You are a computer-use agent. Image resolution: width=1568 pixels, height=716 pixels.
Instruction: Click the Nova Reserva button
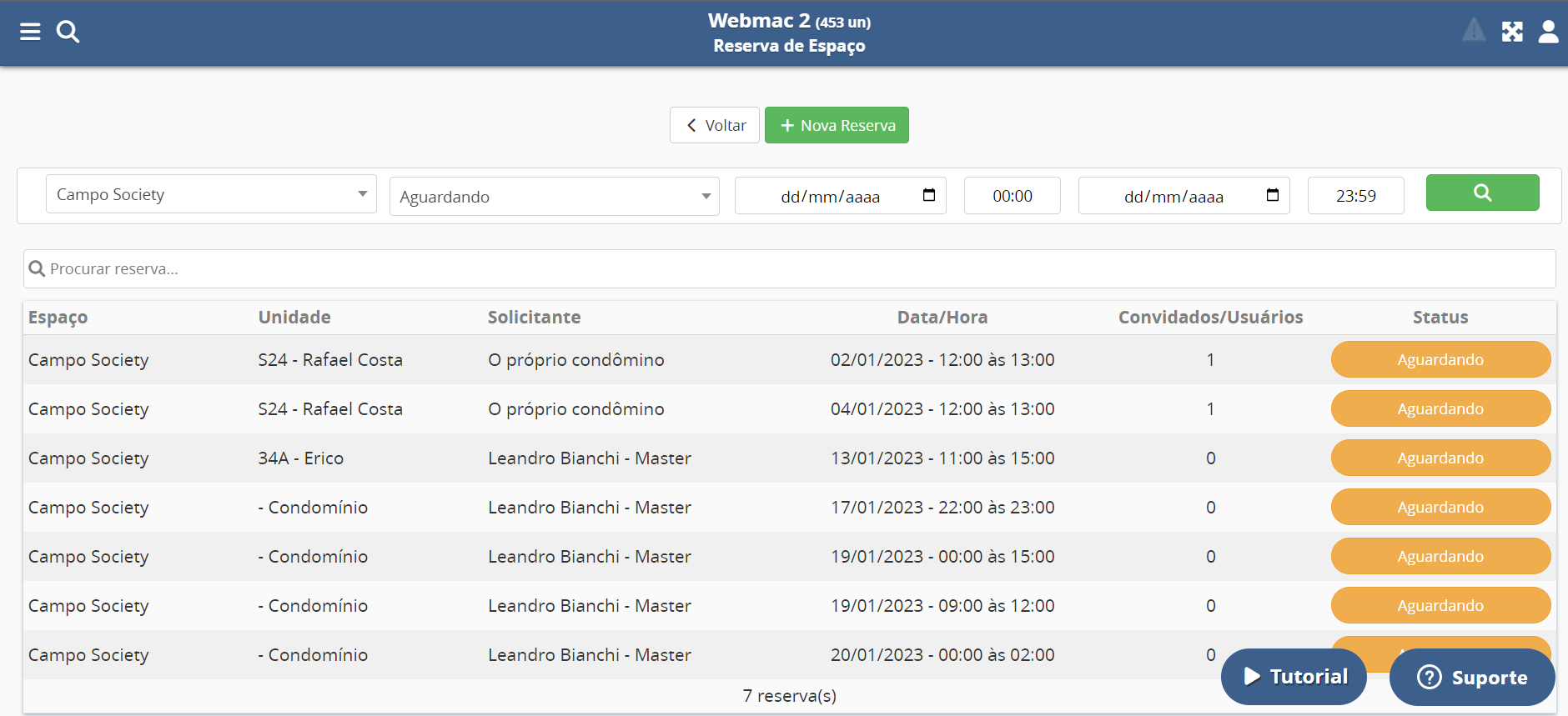coord(837,125)
